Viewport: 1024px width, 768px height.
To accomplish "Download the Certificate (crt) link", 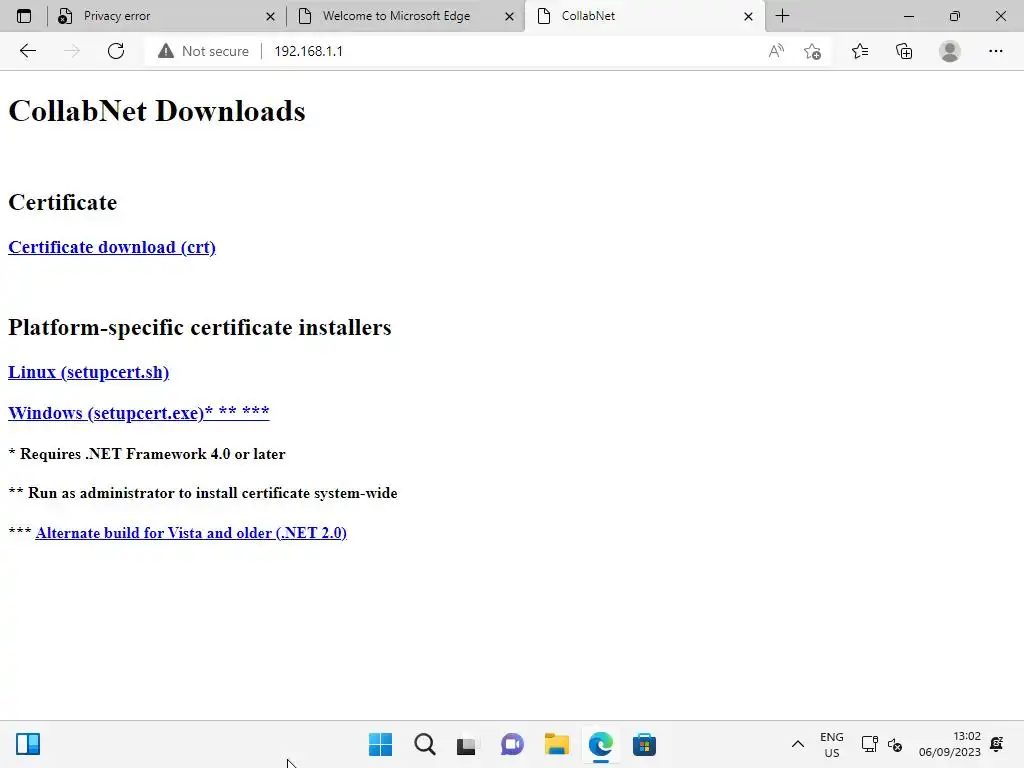I will pyautogui.click(x=112, y=248).
